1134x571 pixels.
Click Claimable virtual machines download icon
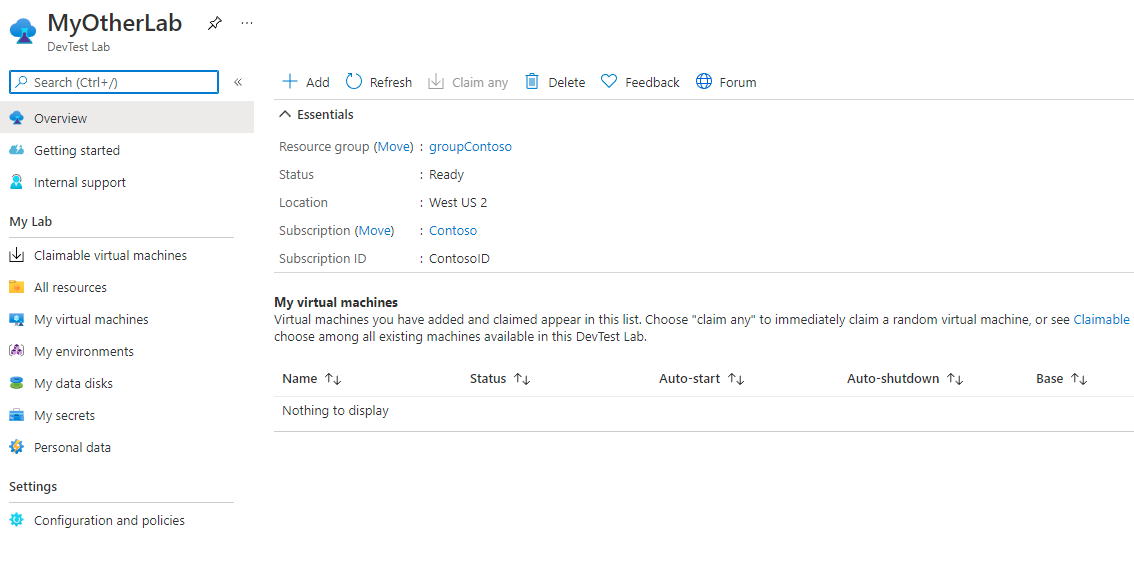[17, 255]
